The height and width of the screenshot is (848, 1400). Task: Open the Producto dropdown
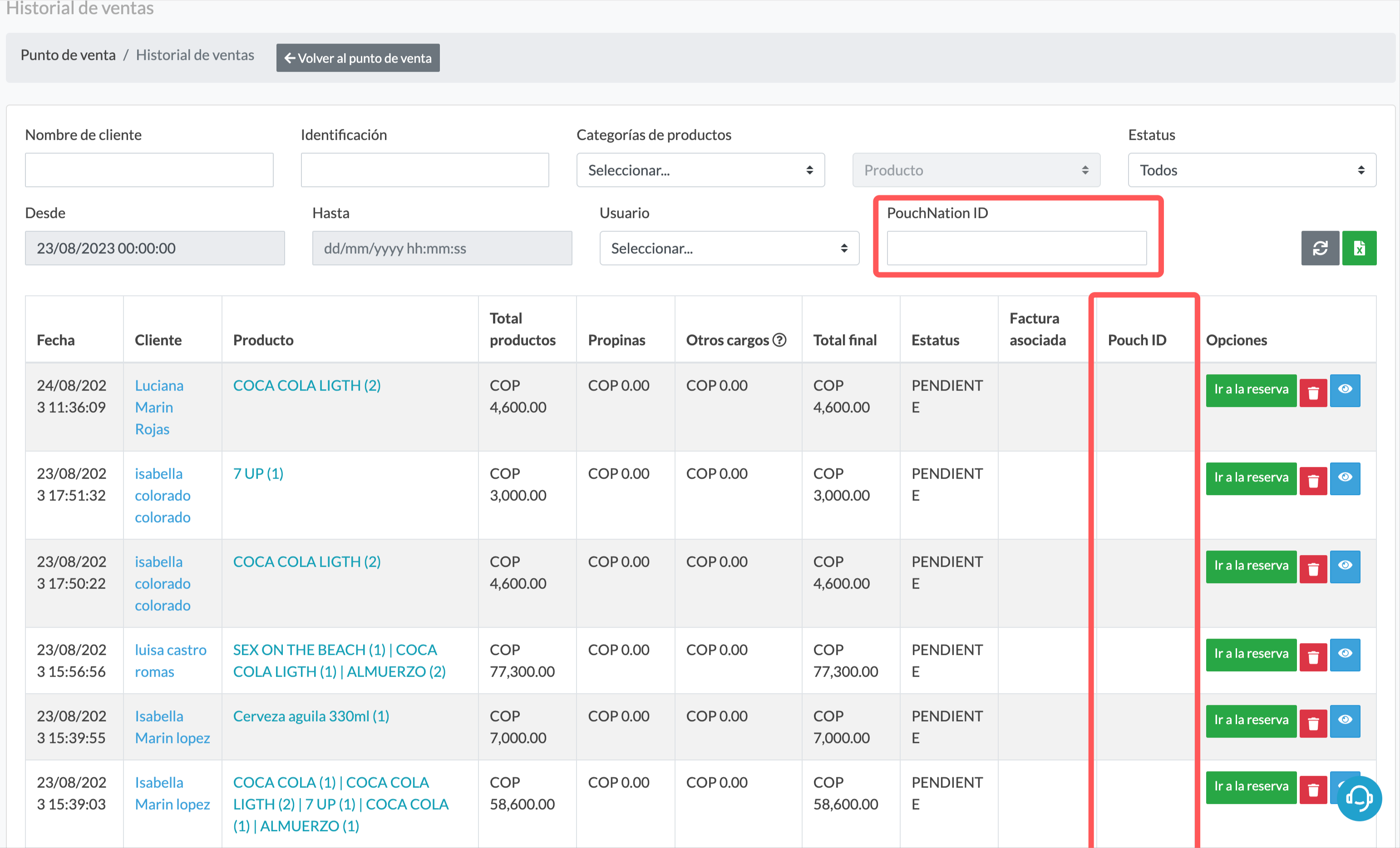tap(976, 170)
